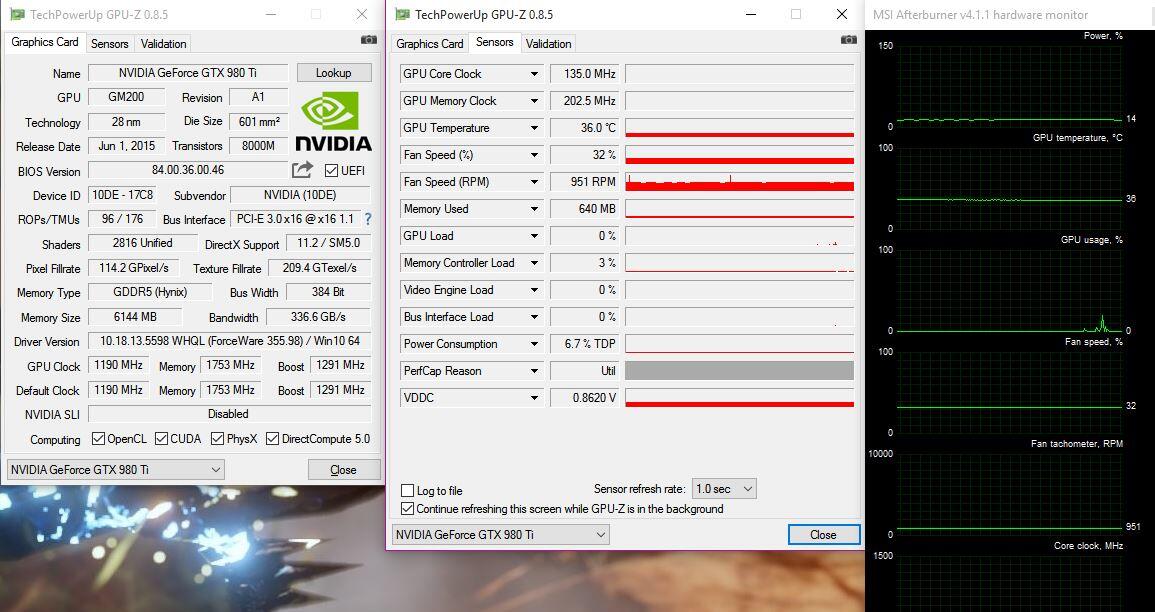The height and width of the screenshot is (612, 1155).
Task: Click the GPU temperature graph in Afterburner monitor
Action: point(1009,189)
